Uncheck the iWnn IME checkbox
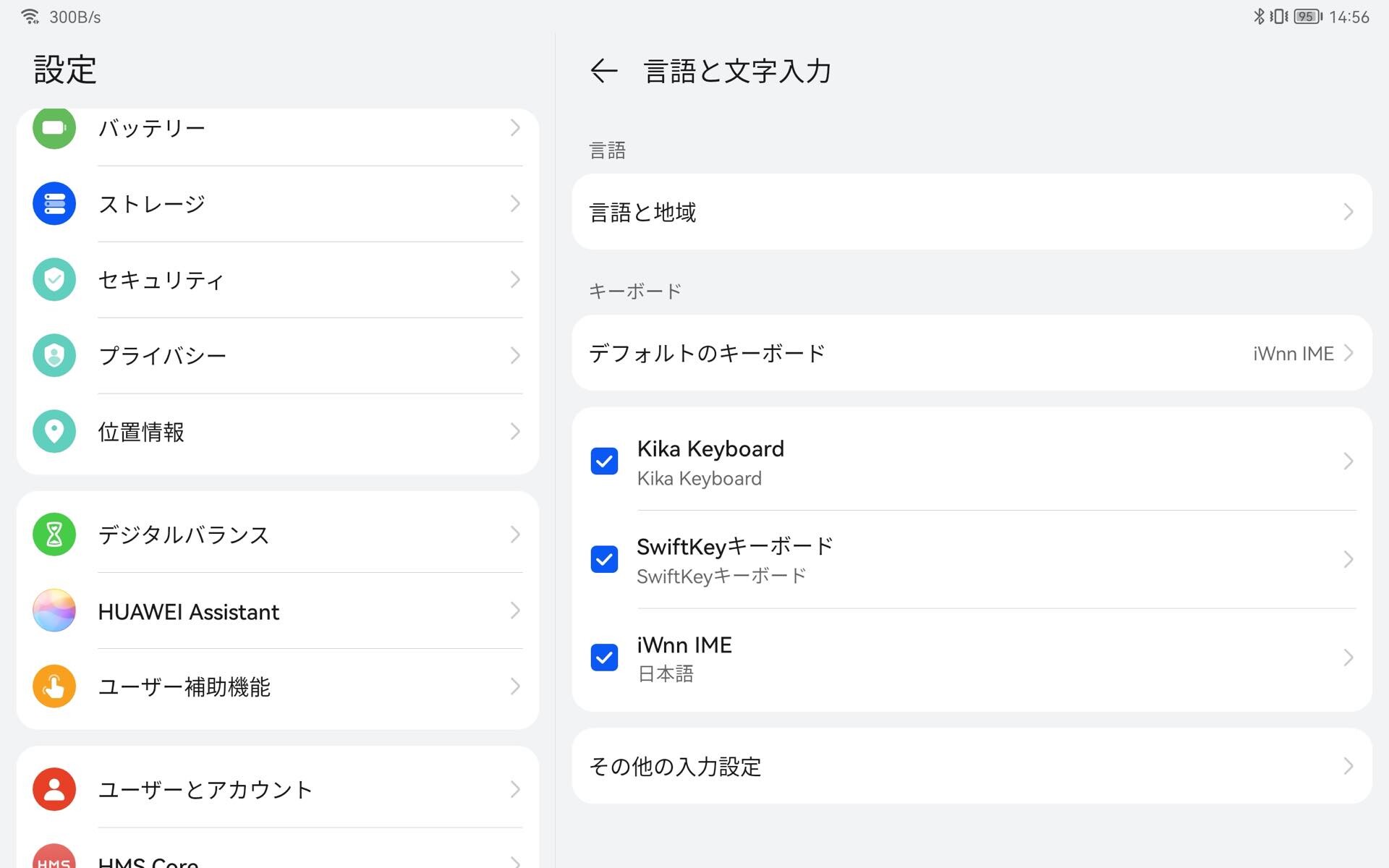The height and width of the screenshot is (868, 1389). coord(604,658)
